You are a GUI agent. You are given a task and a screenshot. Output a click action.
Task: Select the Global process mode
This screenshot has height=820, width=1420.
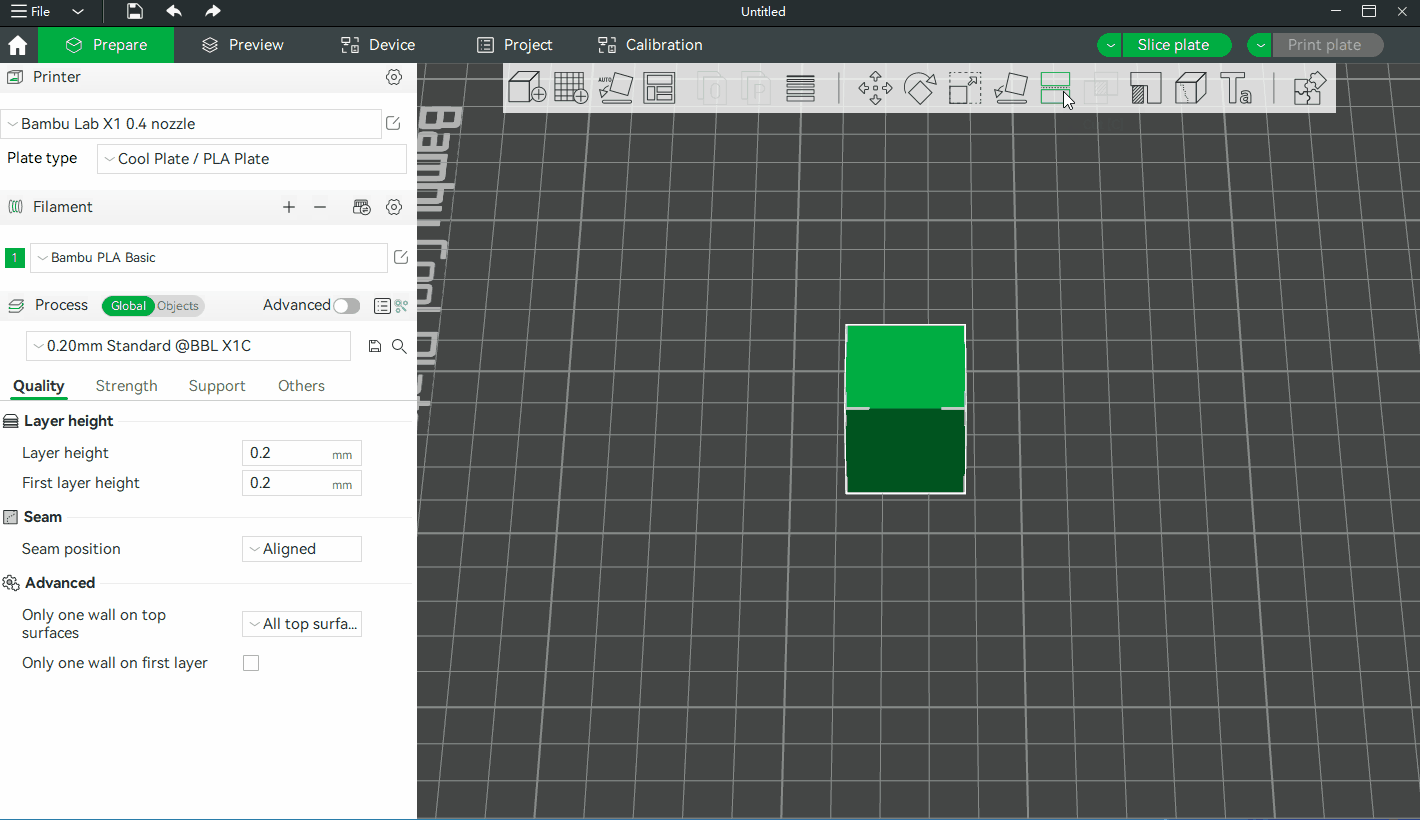coord(128,306)
